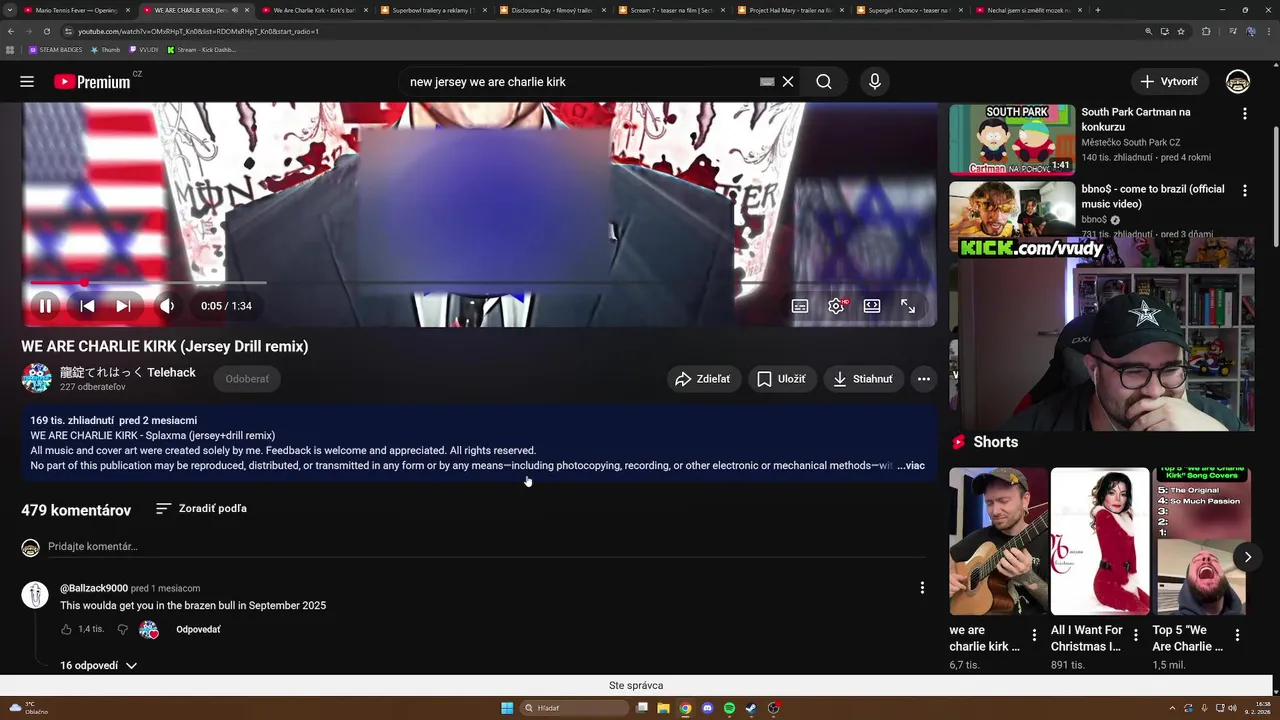Open comment options menu for Ballzack9000
This screenshot has width=1280, height=720.
pyautogui.click(x=922, y=588)
